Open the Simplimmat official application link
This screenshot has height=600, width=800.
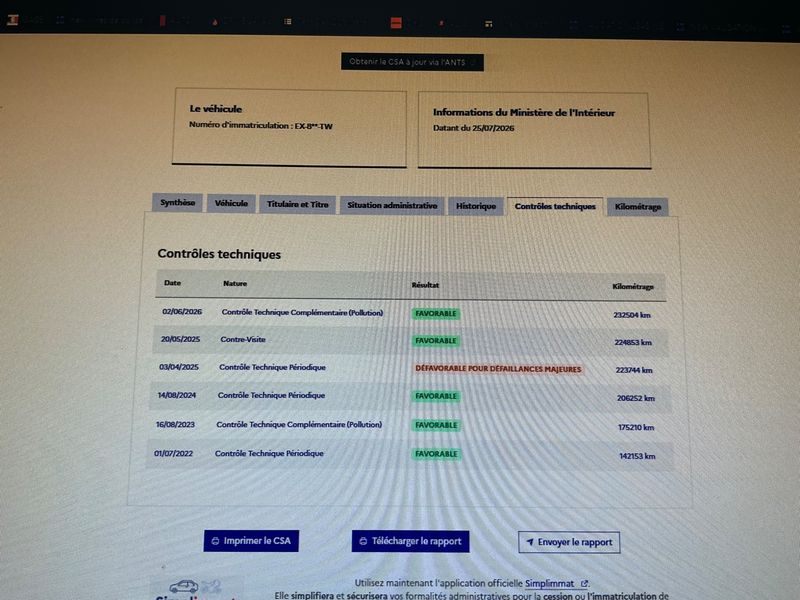(556, 583)
